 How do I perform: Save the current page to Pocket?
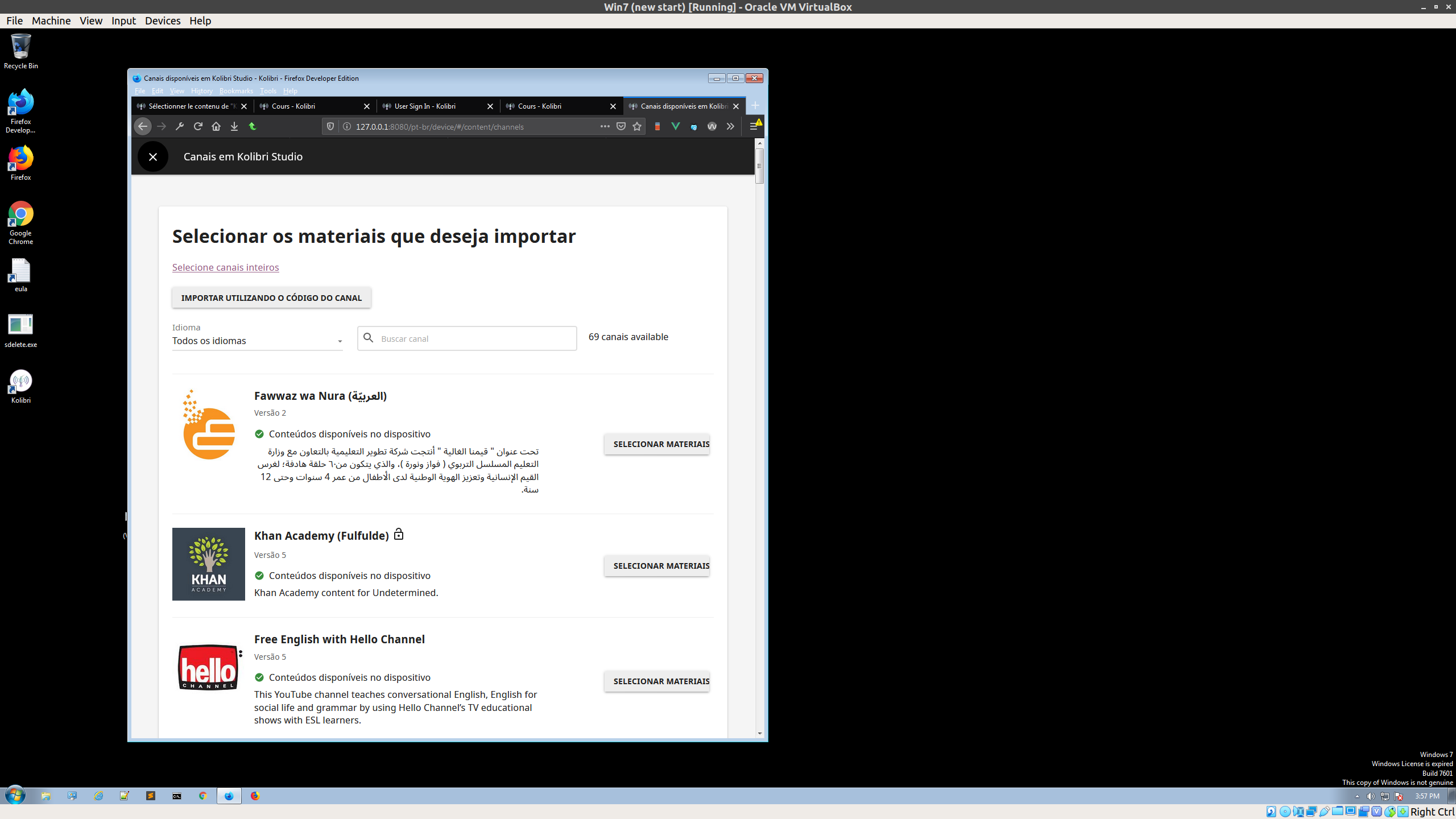[621, 126]
